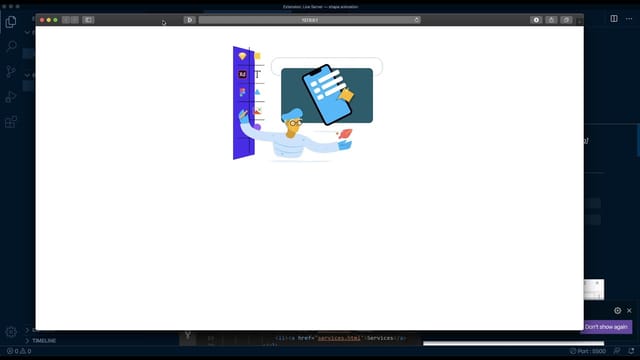The width and height of the screenshot is (640, 360).
Task: Click the browser downloads circle icon
Action: tap(536, 20)
